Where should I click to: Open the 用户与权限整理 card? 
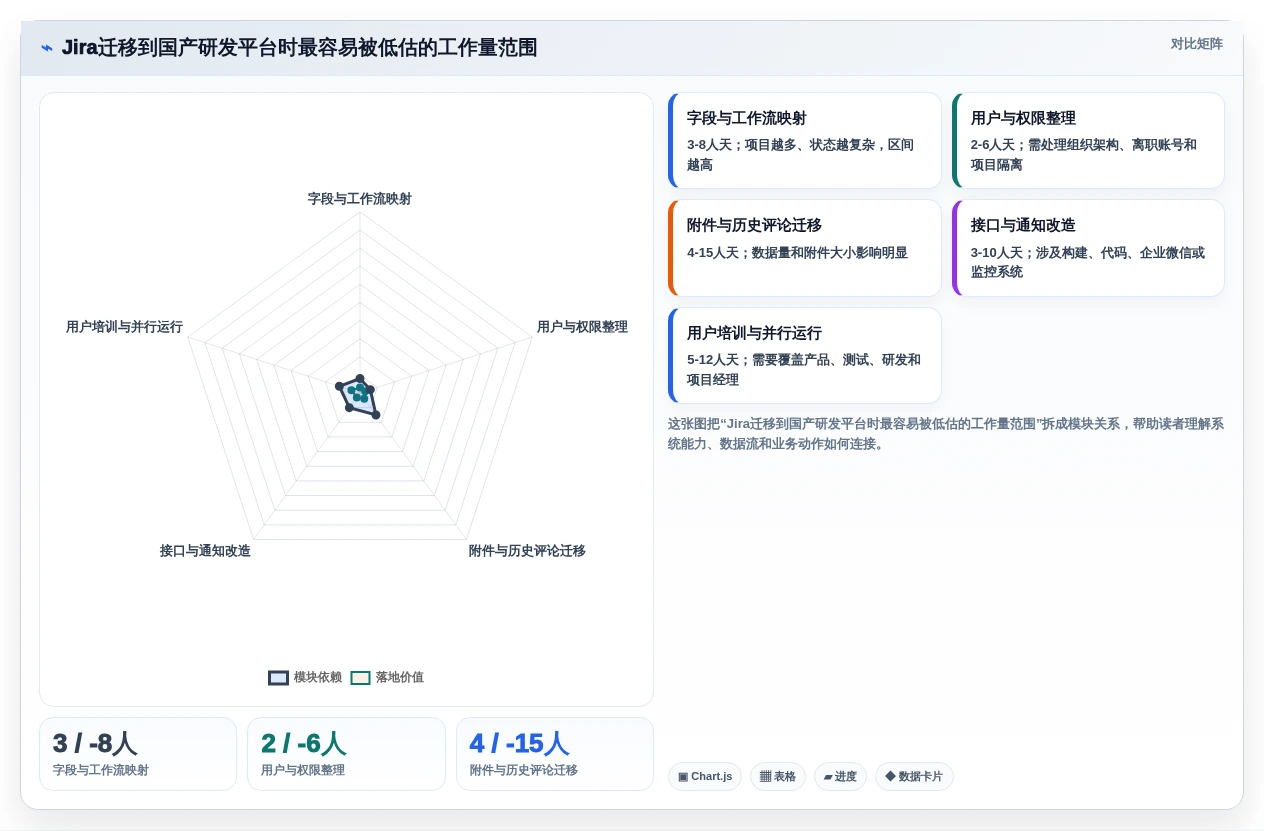[1088, 140]
